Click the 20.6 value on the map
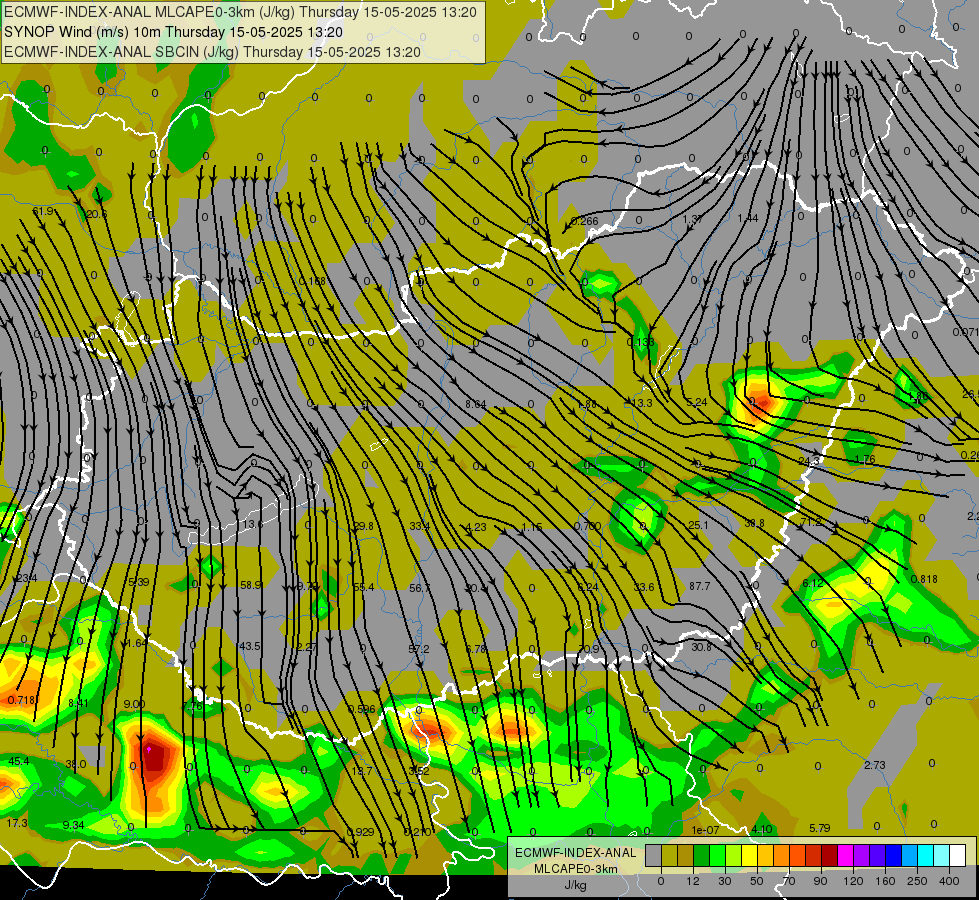Screen dimensions: 979x900 (97, 214)
